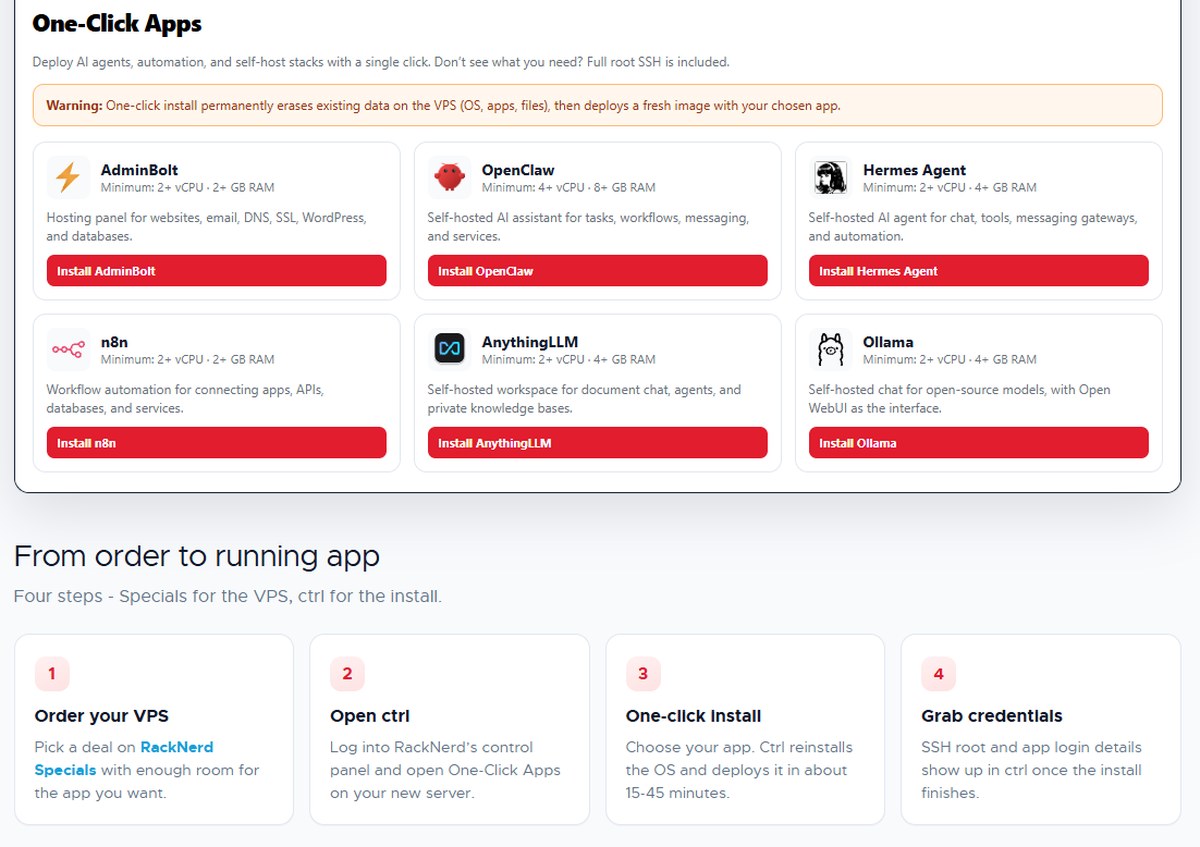Image resolution: width=1200 pixels, height=847 pixels.
Task: Click the Ollama Open WebUI description
Action: click(x=960, y=399)
